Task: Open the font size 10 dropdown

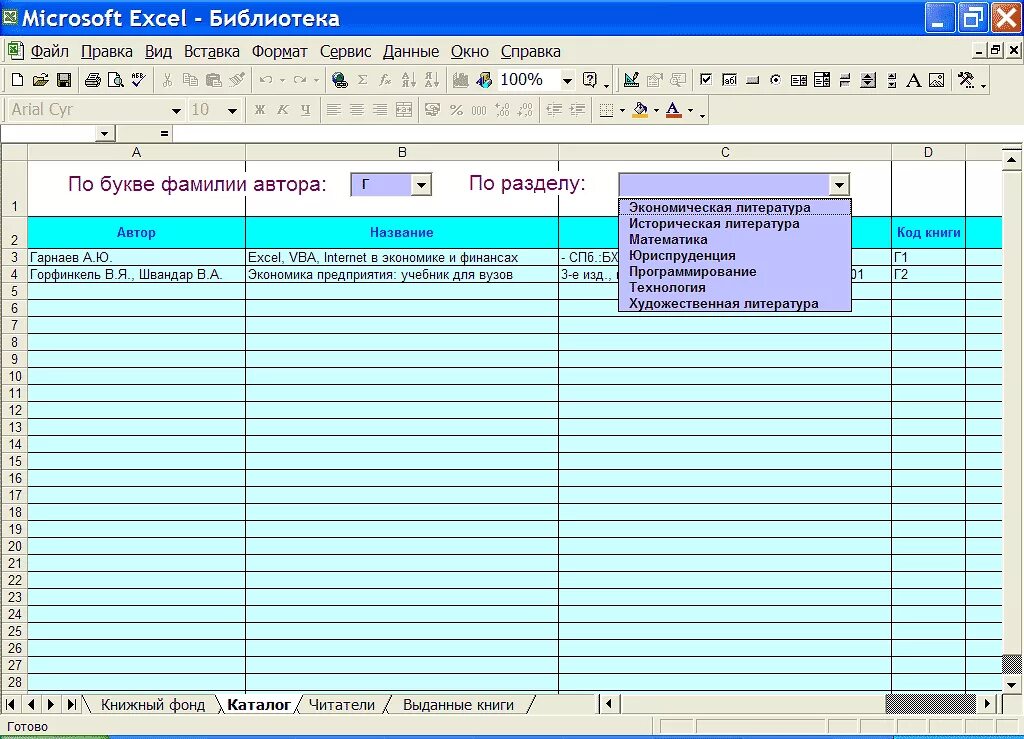Action: pyautogui.click(x=232, y=110)
